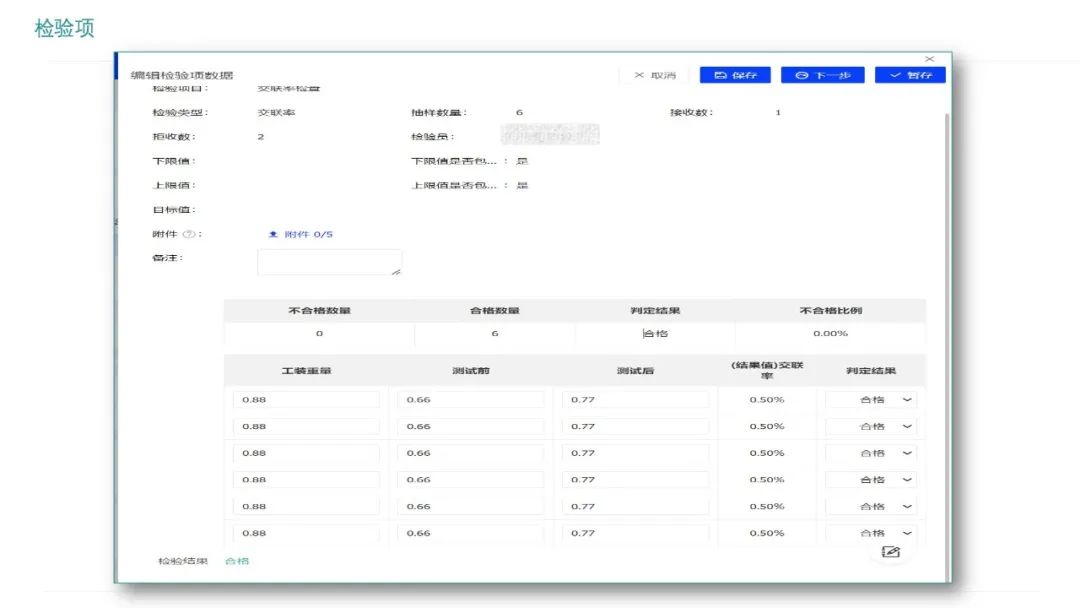This screenshot has width=1080, height=608.
Task: Close the edit inspection data dialog
Action: click(929, 59)
